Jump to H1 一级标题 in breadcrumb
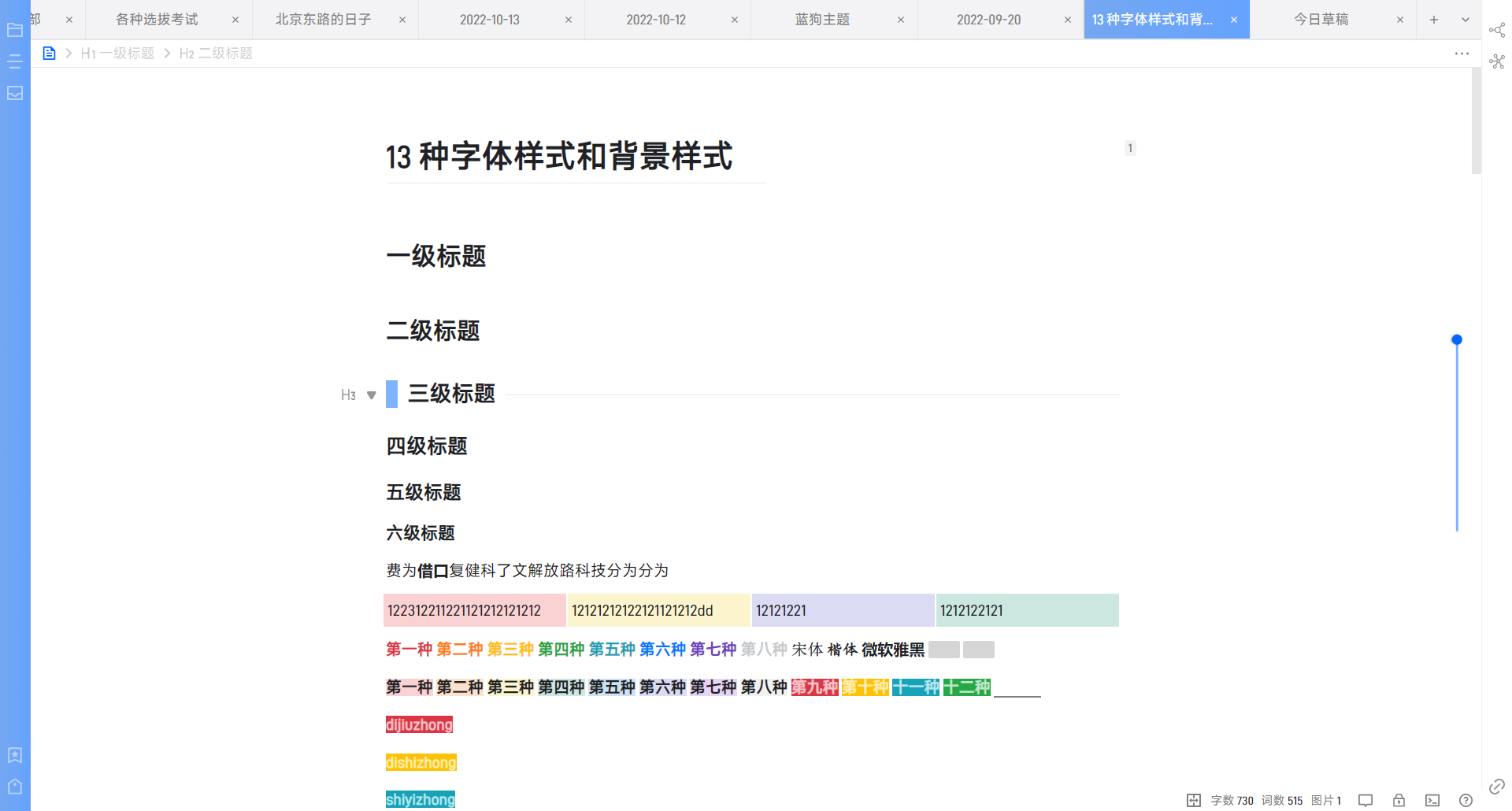The image size is (1512, 811). [x=117, y=53]
